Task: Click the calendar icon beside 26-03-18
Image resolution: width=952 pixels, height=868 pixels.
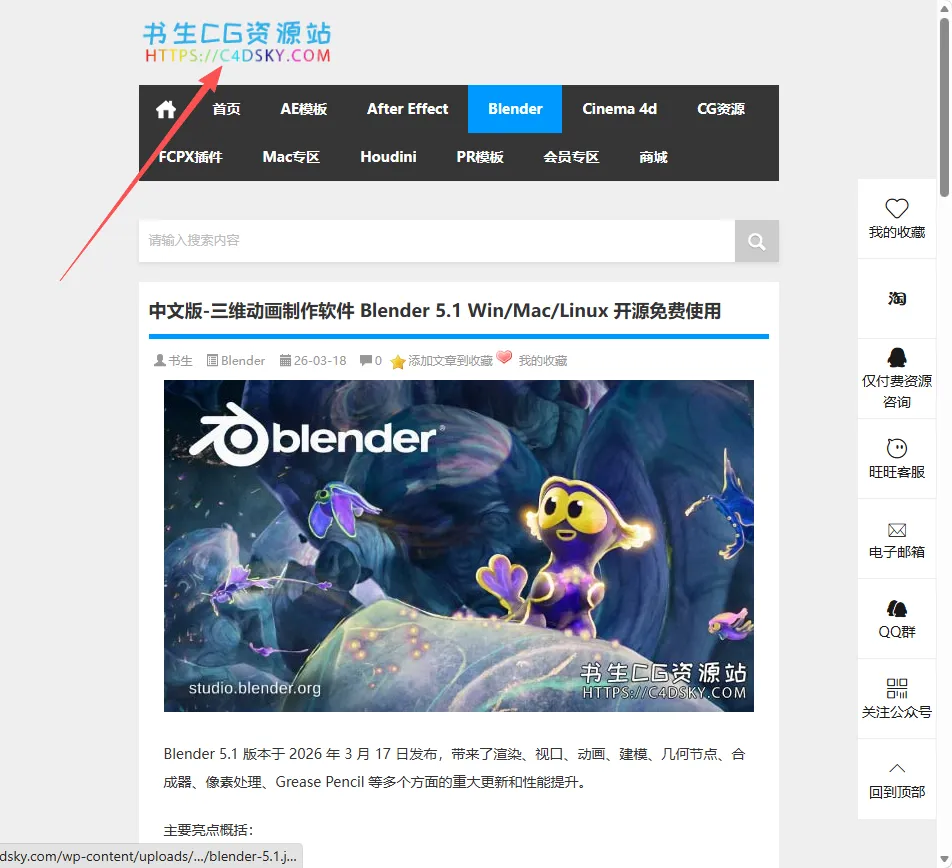Action: [x=285, y=361]
